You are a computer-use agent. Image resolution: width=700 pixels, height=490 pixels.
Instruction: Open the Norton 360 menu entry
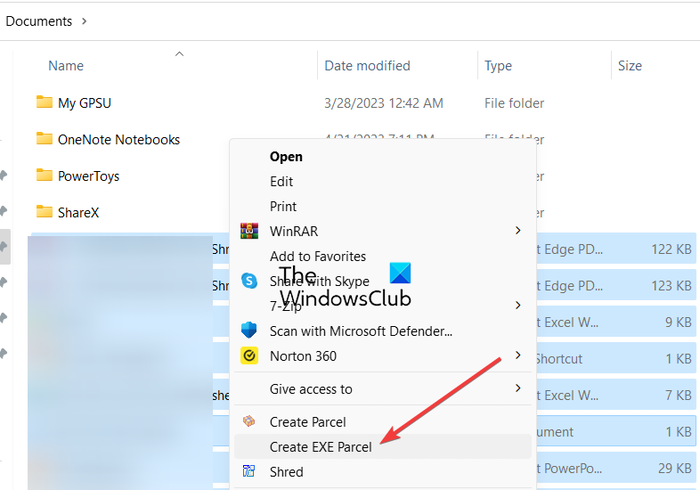coord(303,356)
